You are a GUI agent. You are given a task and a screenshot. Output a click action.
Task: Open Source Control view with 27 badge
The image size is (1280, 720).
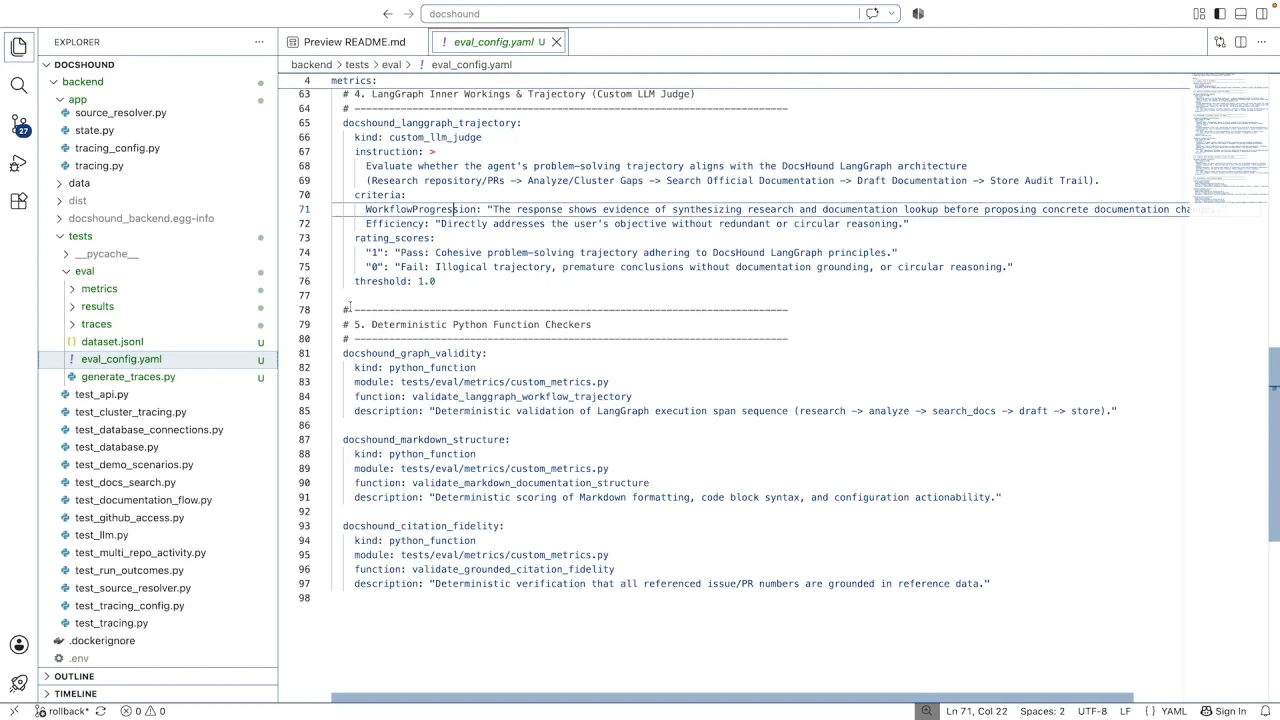19,125
